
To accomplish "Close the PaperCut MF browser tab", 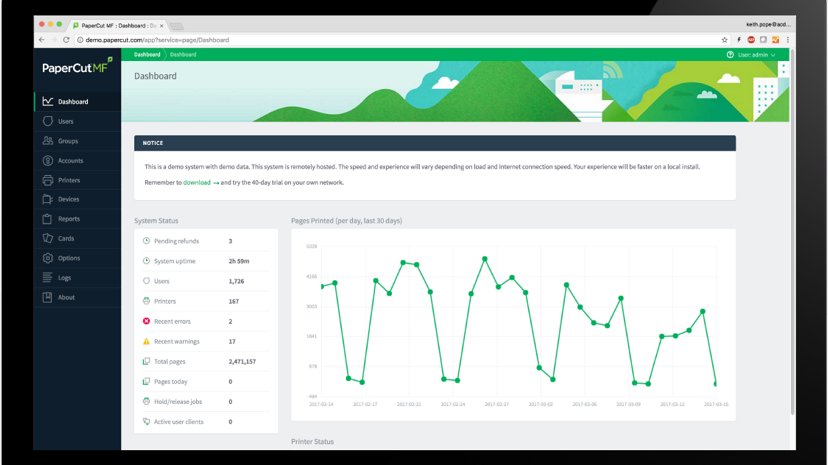I will (162, 25).
